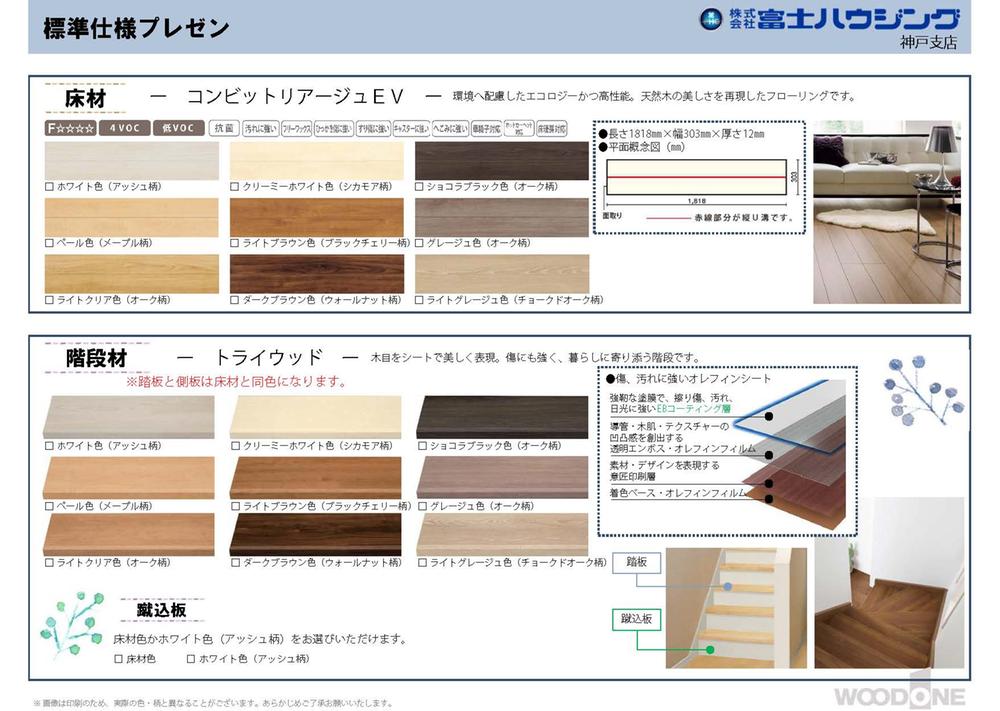Click the living room flooring photo

[x=887, y=212]
